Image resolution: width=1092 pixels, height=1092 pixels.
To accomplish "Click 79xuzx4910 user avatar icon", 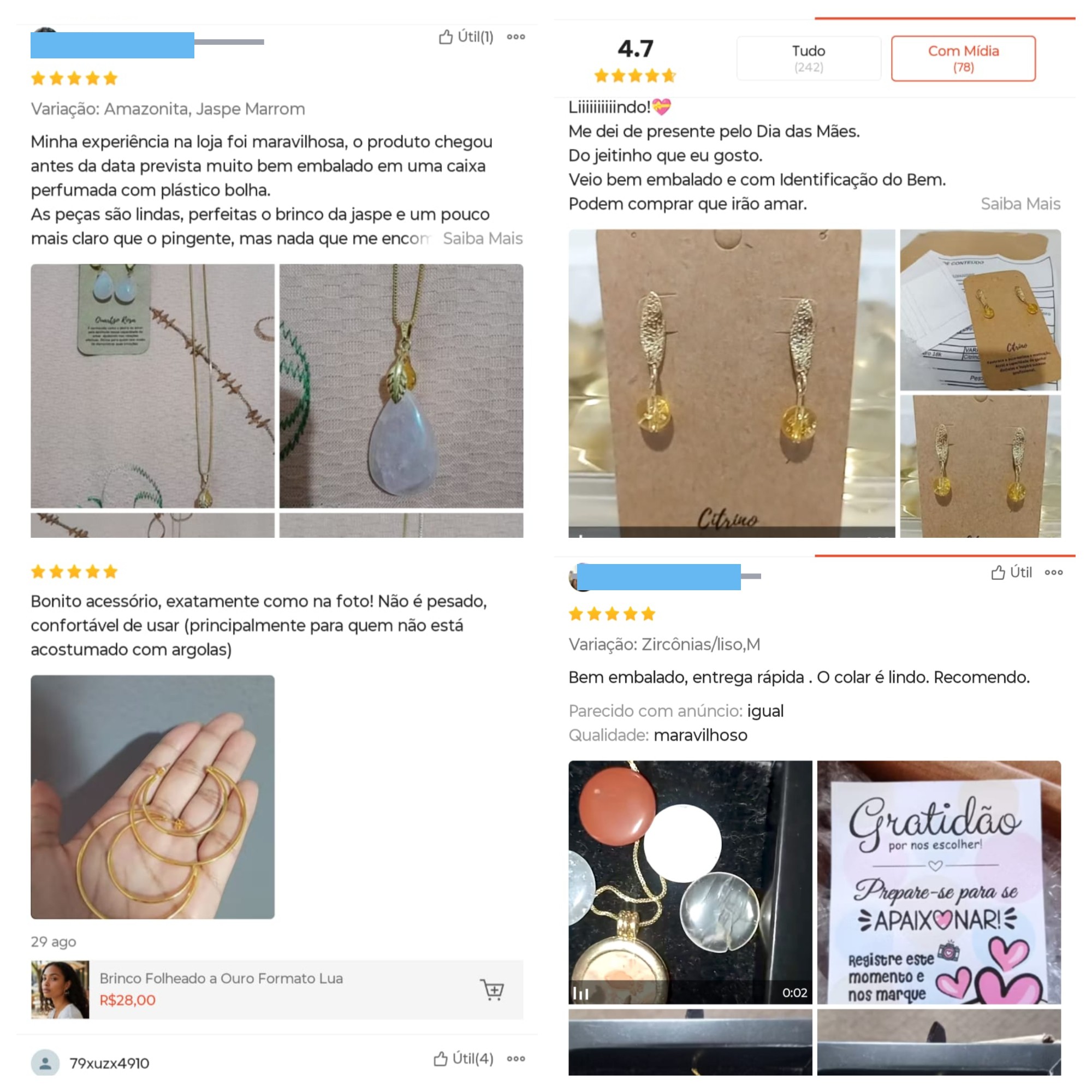I will tap(45, 1063).
